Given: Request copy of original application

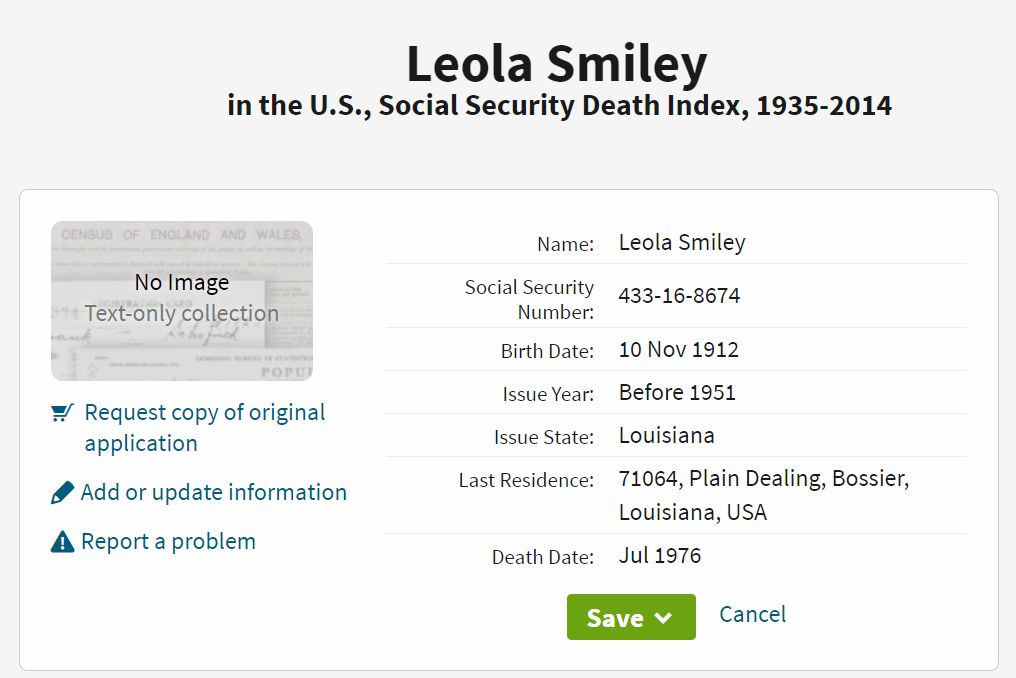Looking at the screenshot, I should coord(204,428).
